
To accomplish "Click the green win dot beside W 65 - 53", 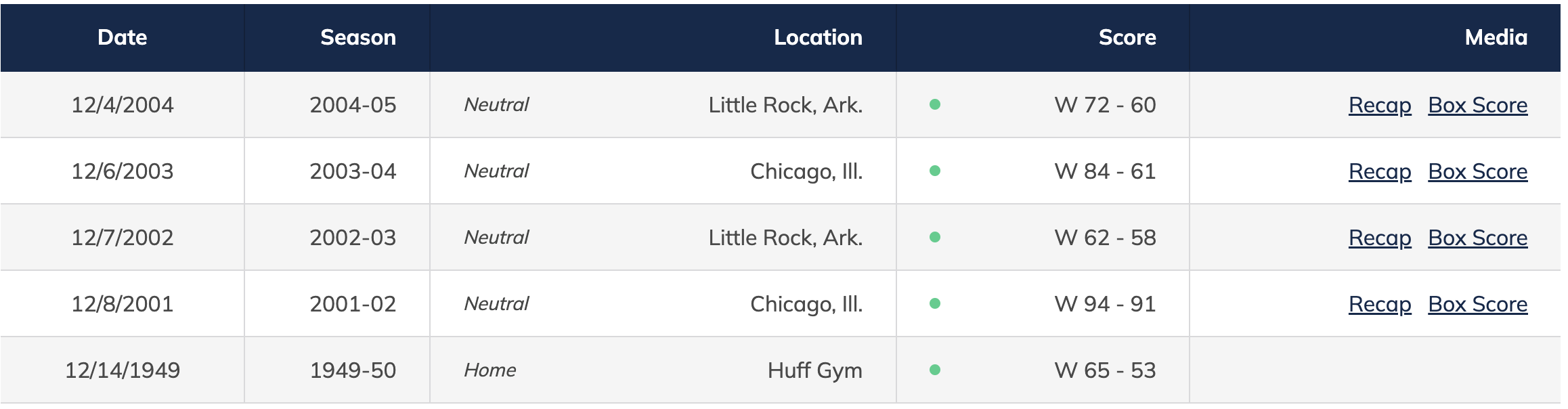I will [935, 370].
